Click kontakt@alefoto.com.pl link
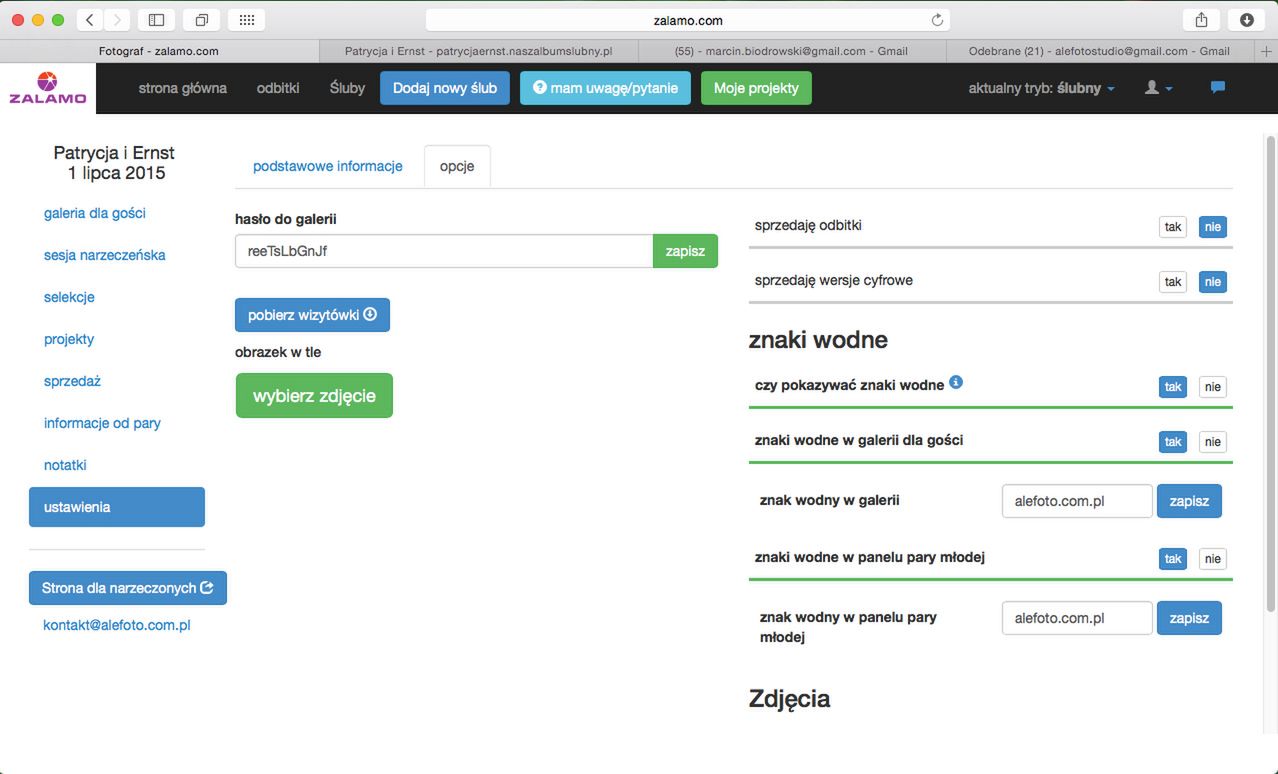Viewport: 1278px width, 774px height. tap(117, 625)
